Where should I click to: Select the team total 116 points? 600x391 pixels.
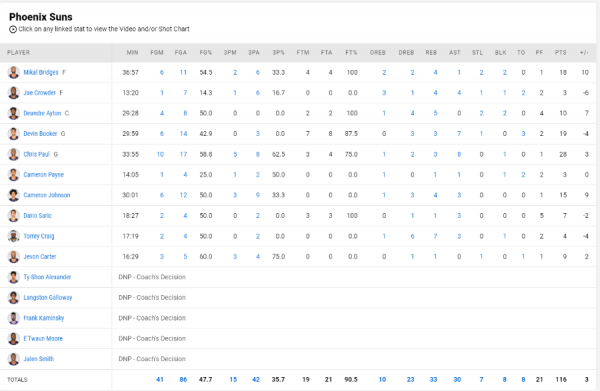coord(561,380)
